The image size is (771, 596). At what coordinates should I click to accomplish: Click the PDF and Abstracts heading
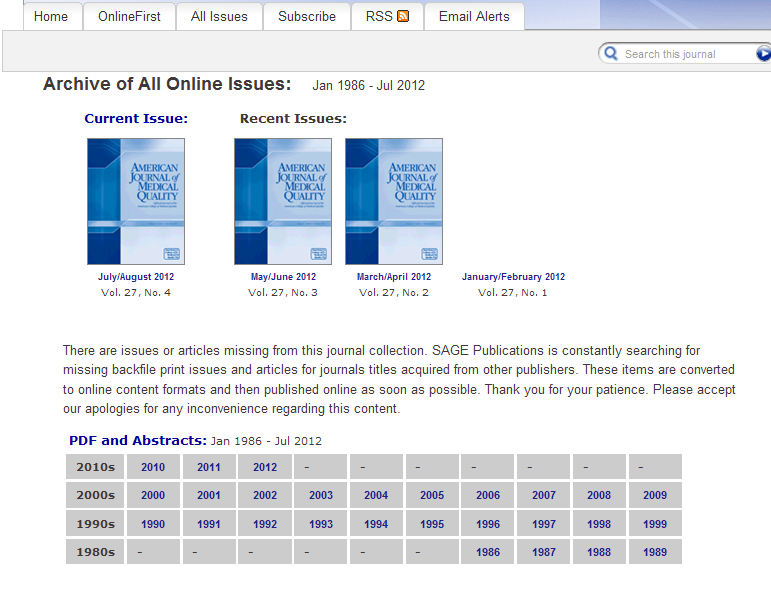(138, 440)
